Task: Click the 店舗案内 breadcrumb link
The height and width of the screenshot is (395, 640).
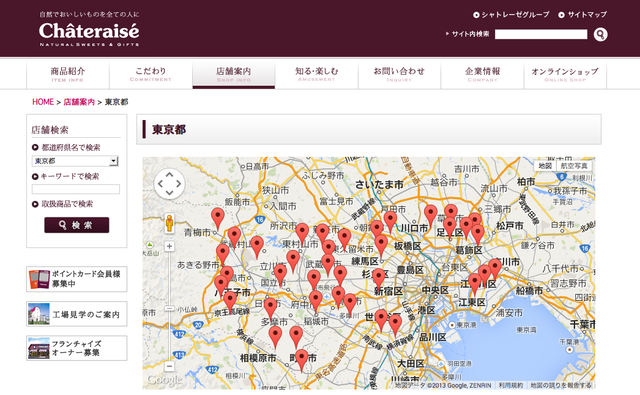Action: (79, 102)
